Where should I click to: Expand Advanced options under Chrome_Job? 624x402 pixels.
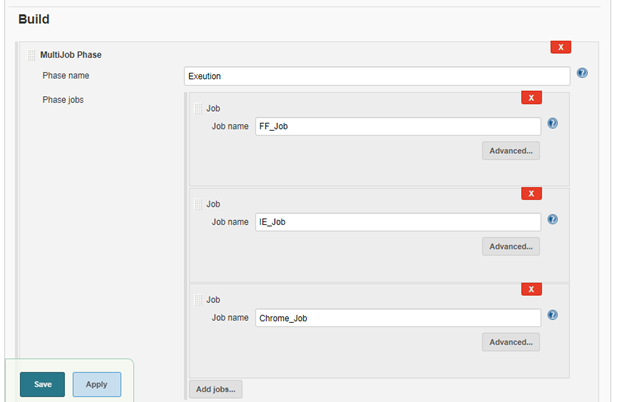tap(511, 342)
